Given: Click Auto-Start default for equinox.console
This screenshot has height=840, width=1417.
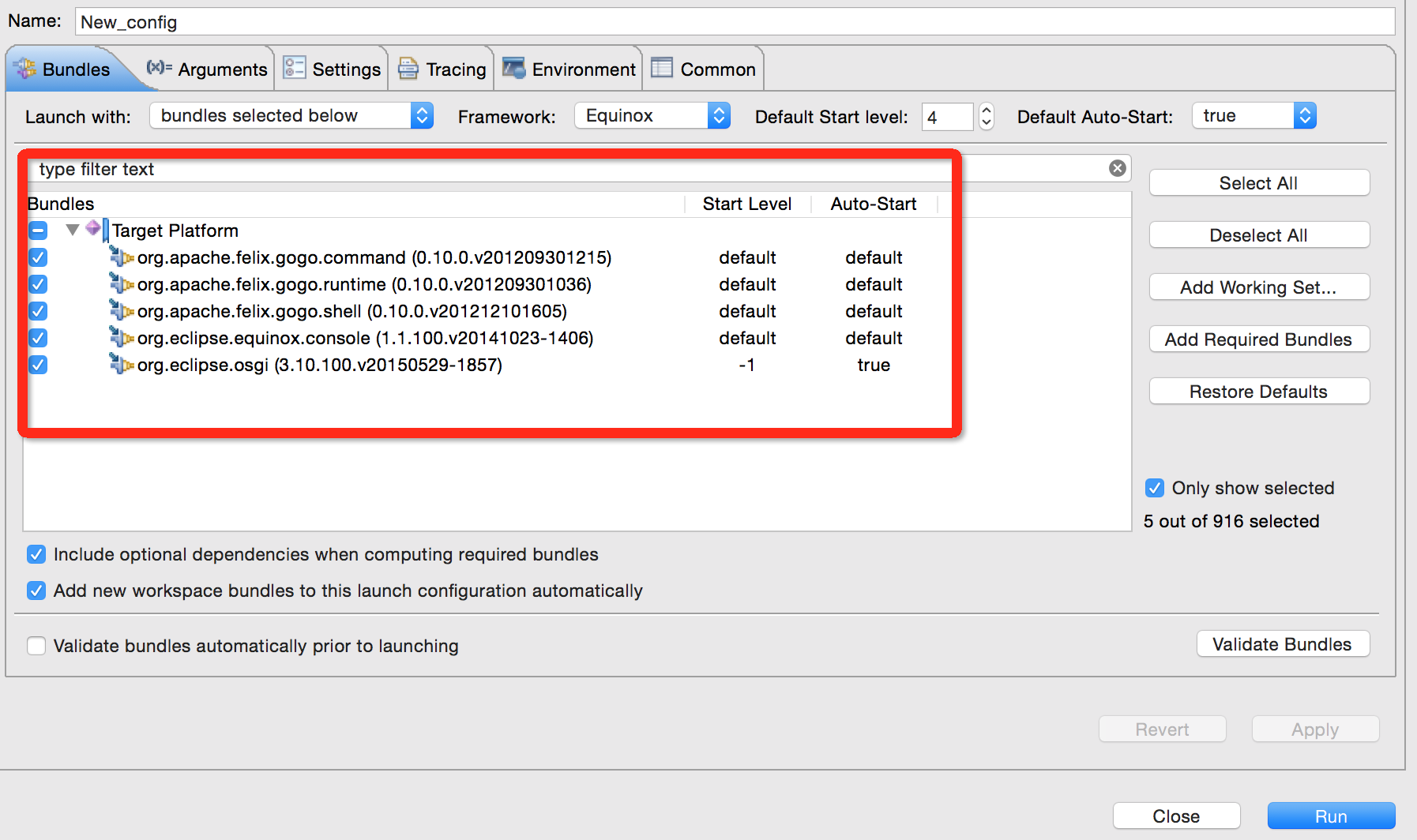Looking at the screenshot, I should 874,338.
